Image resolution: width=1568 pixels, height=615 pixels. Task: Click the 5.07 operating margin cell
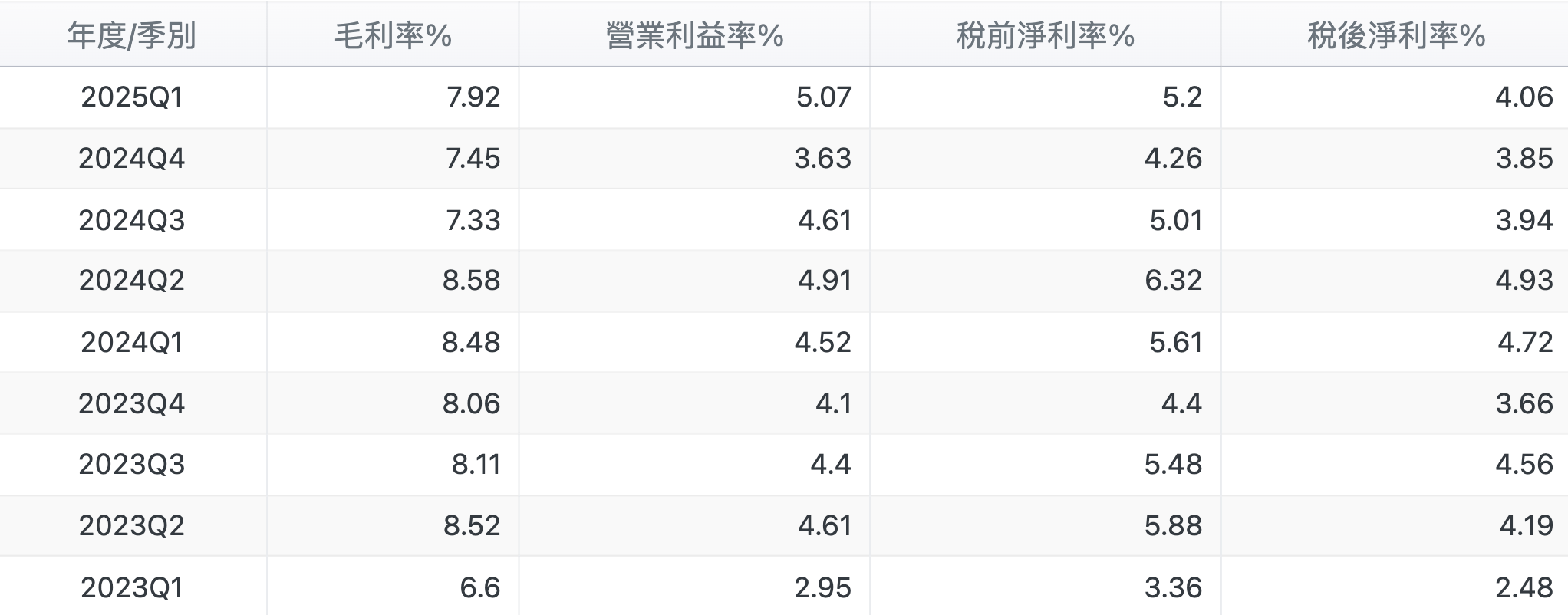(823, 97)
